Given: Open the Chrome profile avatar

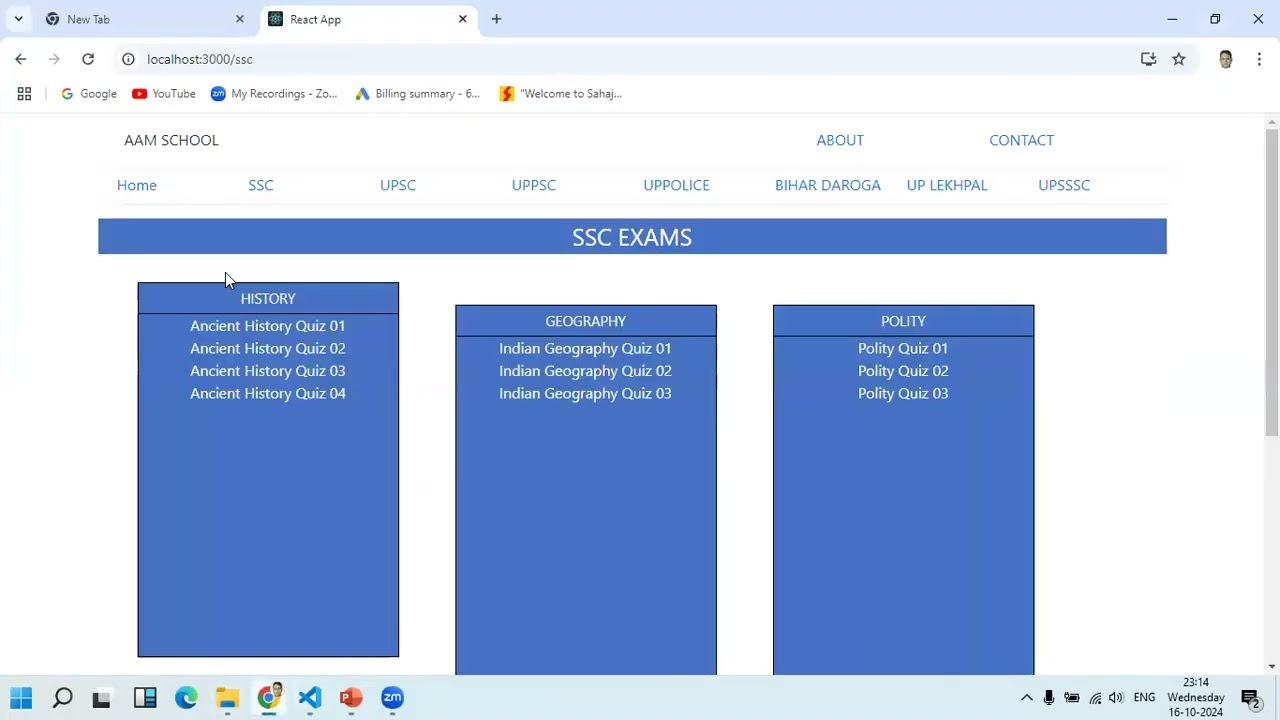Looking at the screenshot, I should 1226,59.
